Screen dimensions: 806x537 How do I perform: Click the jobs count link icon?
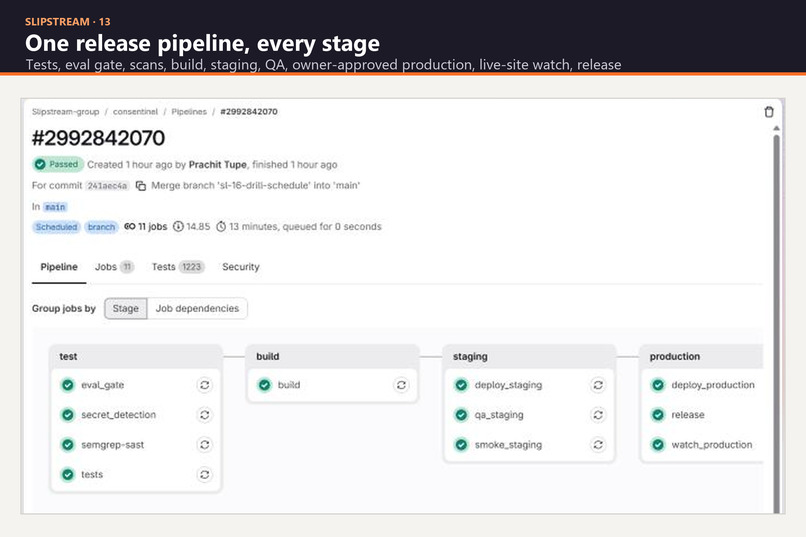click(x=130, y=227)
